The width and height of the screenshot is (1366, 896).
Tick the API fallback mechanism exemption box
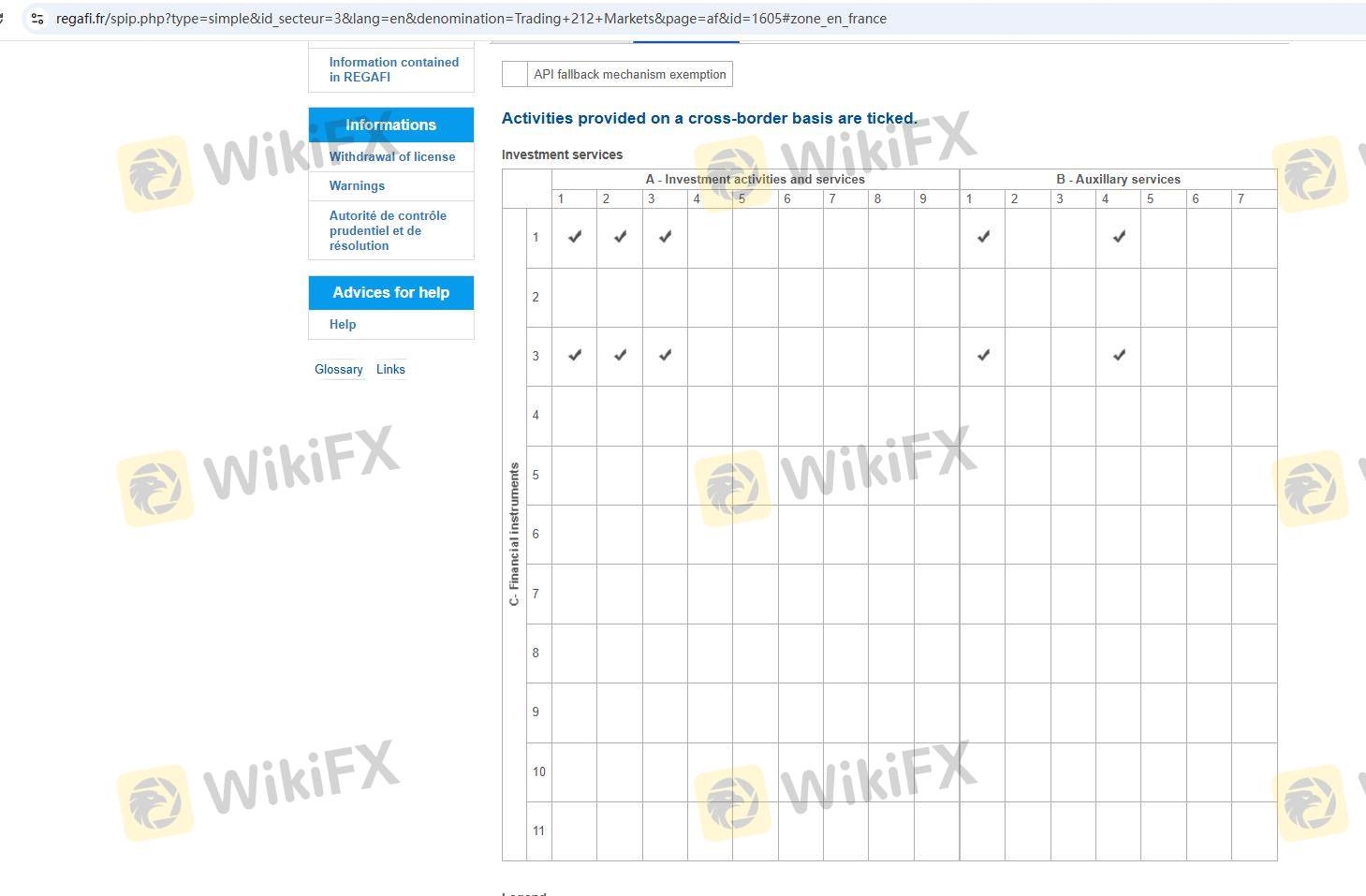515,74
